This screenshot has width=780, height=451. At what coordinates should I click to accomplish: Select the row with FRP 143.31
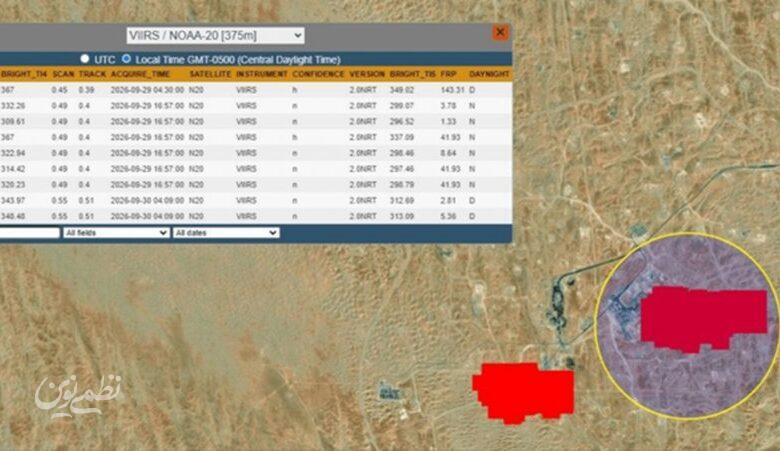pos(256,90)
